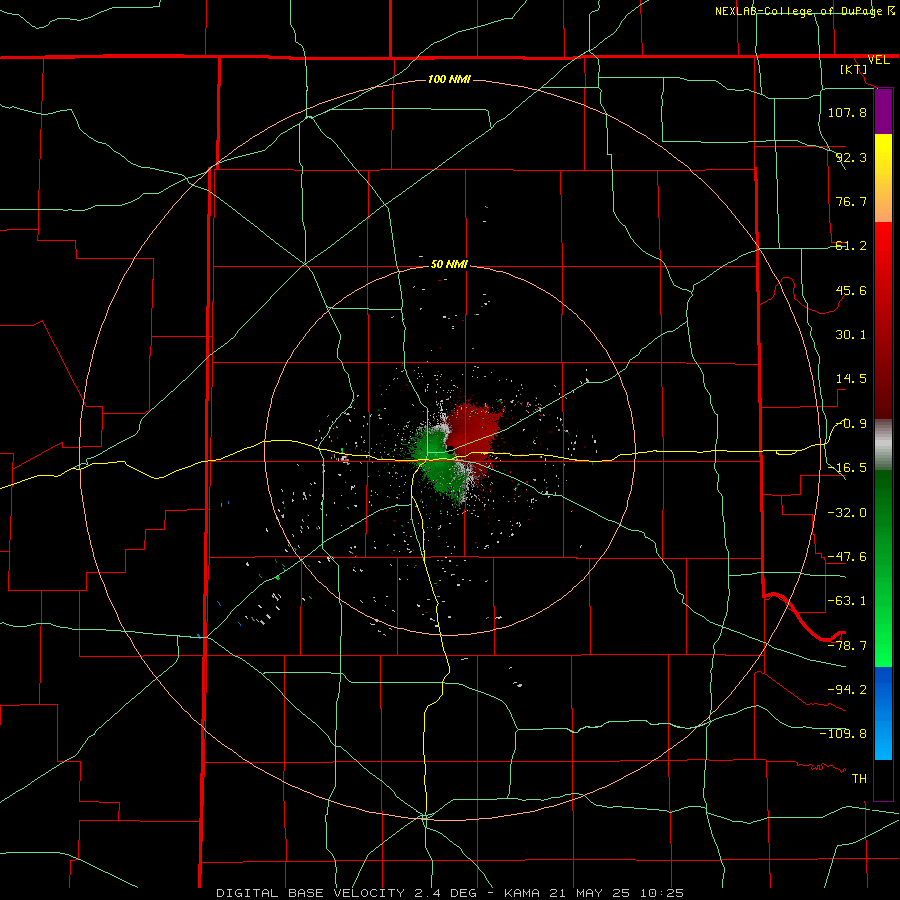Click the purple segment of the velocity color bar
This screenshot has width=900, height=900.
[x=883, y=112]
